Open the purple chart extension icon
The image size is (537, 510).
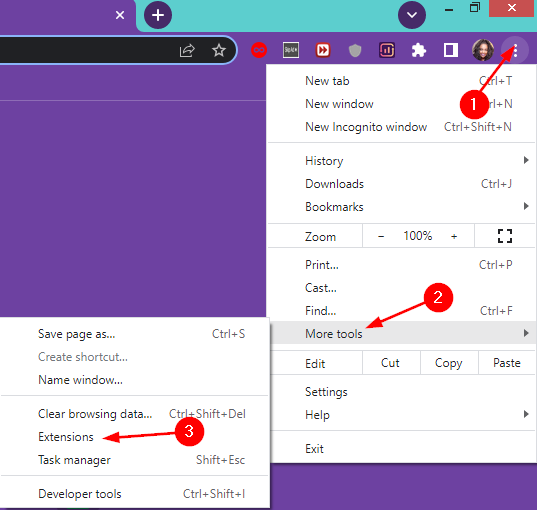(x=387, y=50)
